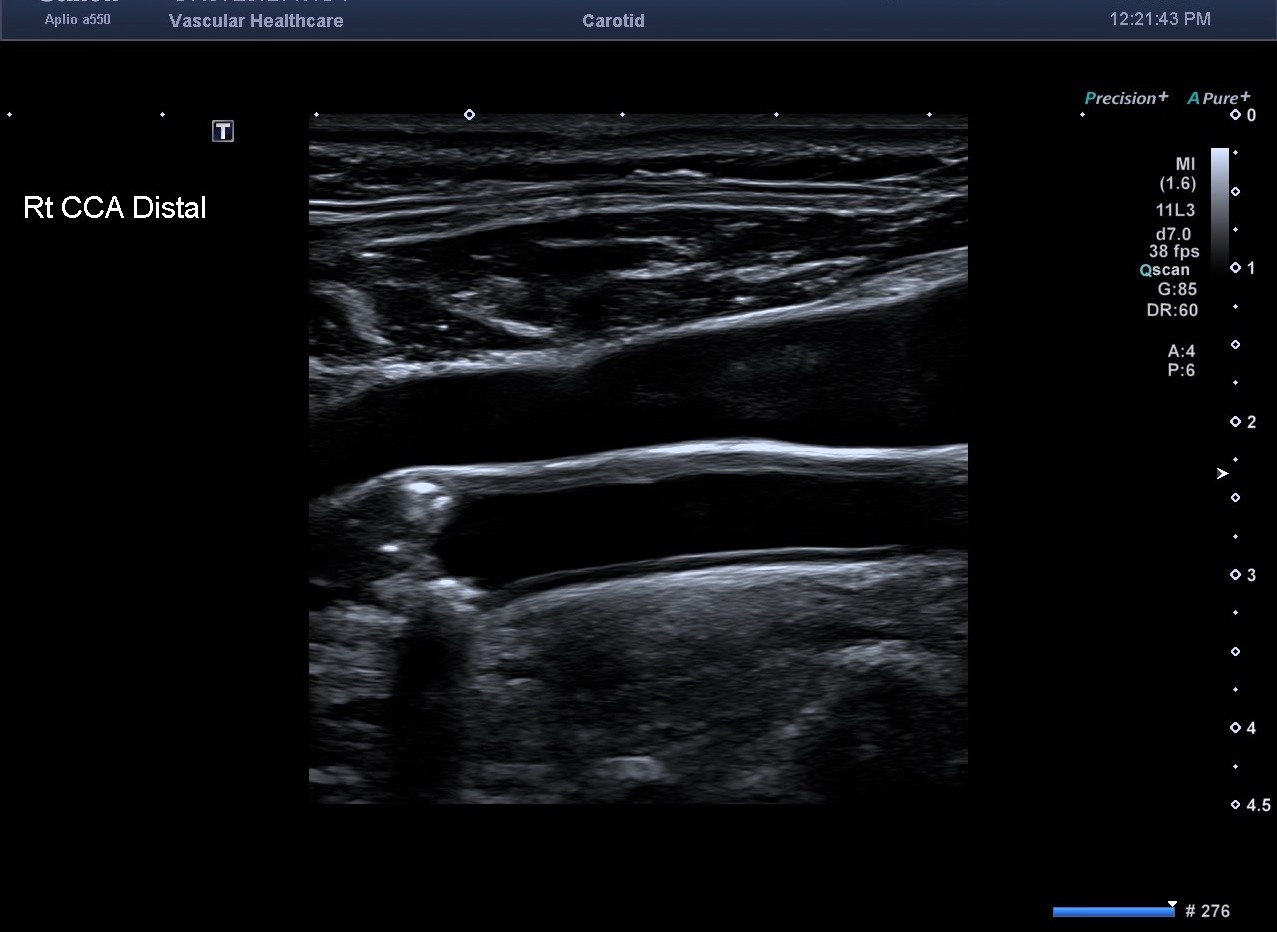Click the "38 fps" frame rate readout
1277x932 pixels.
click(x=1174, y=251)
